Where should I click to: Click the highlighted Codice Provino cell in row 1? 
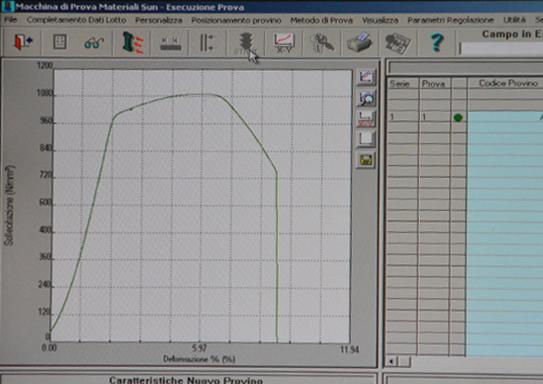pos(506,117)
